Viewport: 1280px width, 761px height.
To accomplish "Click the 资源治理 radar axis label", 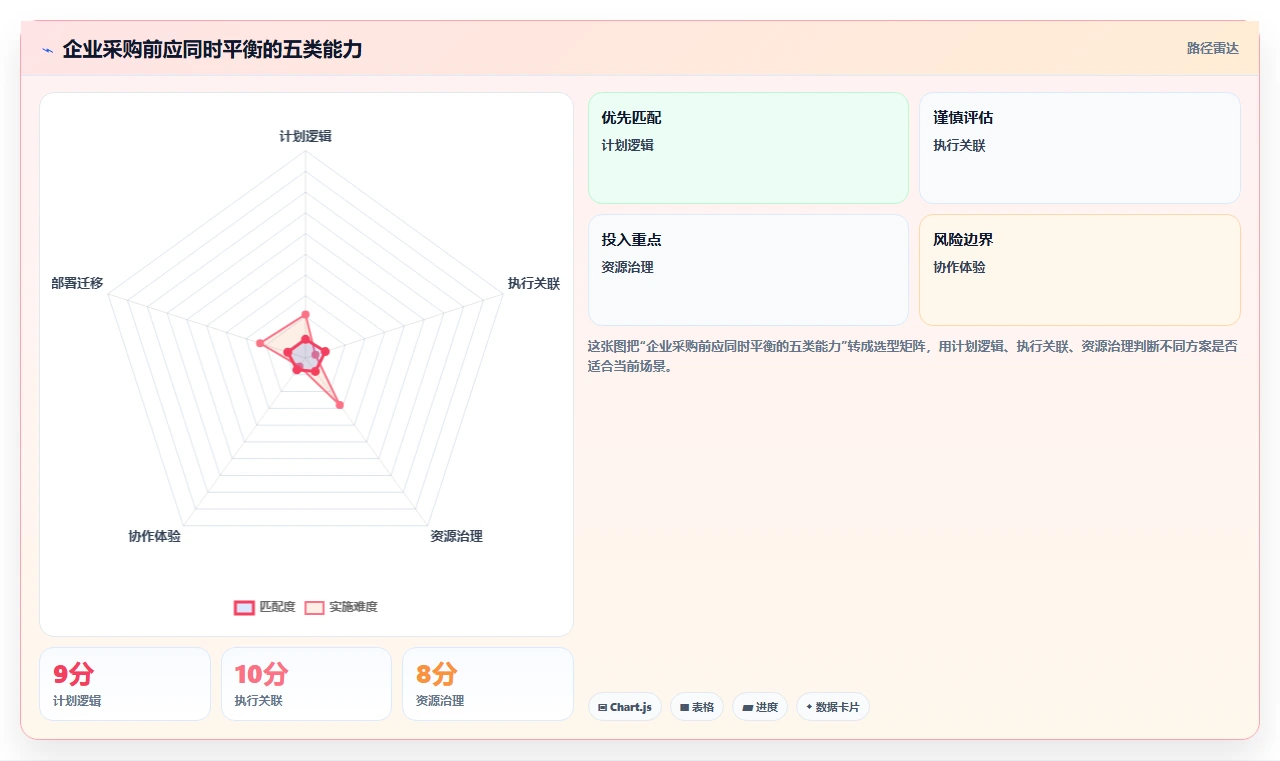I will tap(456, 537).
